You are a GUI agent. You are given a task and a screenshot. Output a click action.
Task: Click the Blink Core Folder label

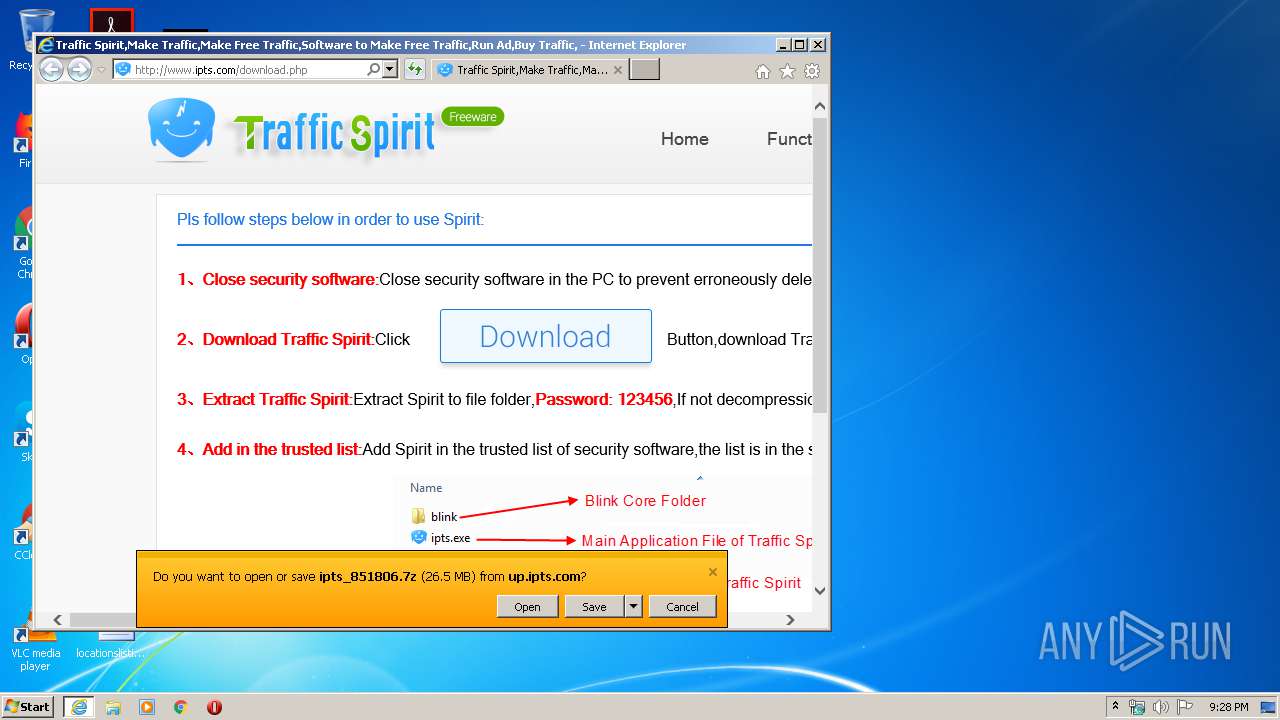pos(645,501)
